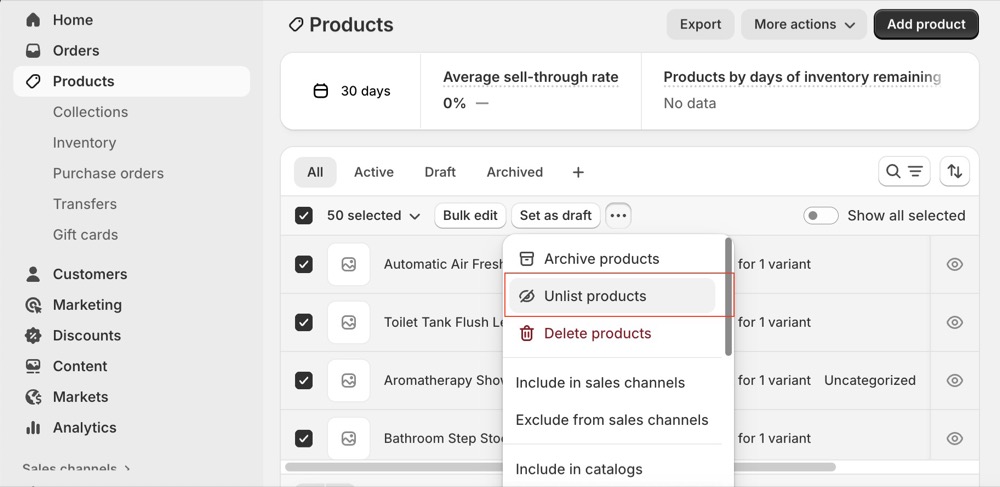
Task: Click the eye preview icon for Bathroom Step Stool
Action: [955, 438]
